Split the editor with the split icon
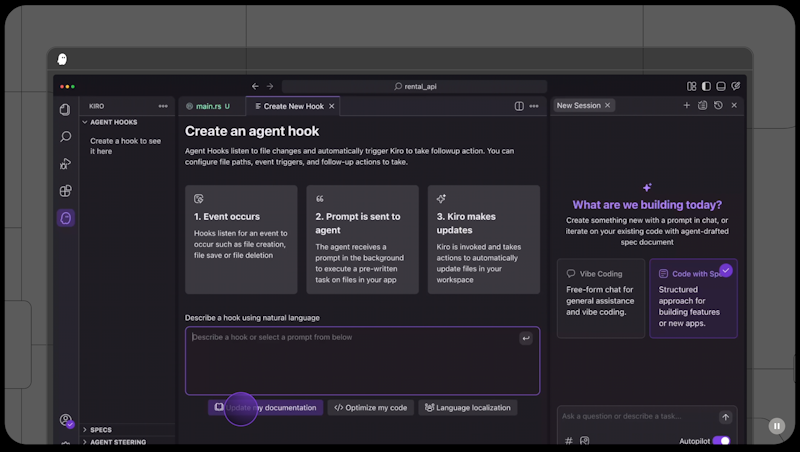 [x=519, y=106]
